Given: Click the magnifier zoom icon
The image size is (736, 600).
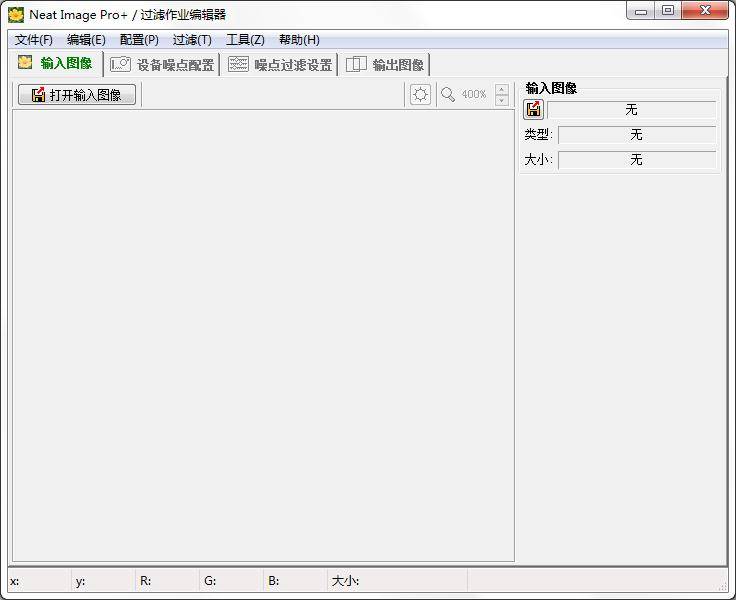Looking at the screenshot, I should click(448, 94).
